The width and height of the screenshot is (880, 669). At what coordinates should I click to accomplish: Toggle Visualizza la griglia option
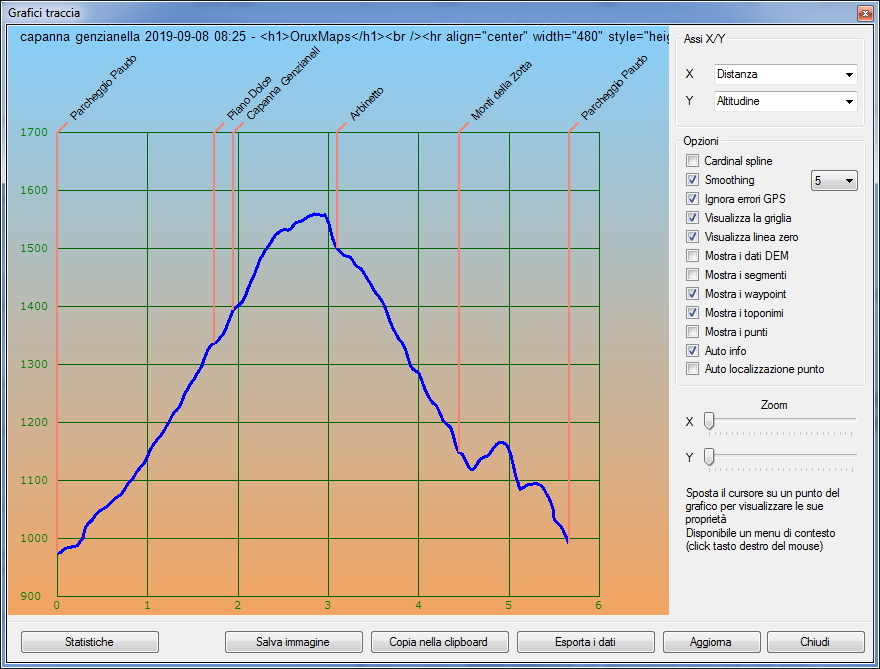[692, 218]
